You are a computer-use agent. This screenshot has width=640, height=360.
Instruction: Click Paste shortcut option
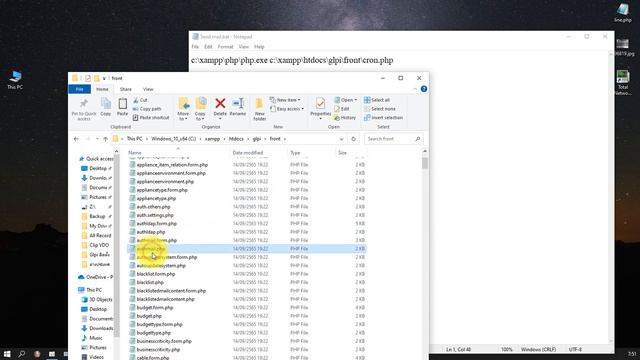151,118
